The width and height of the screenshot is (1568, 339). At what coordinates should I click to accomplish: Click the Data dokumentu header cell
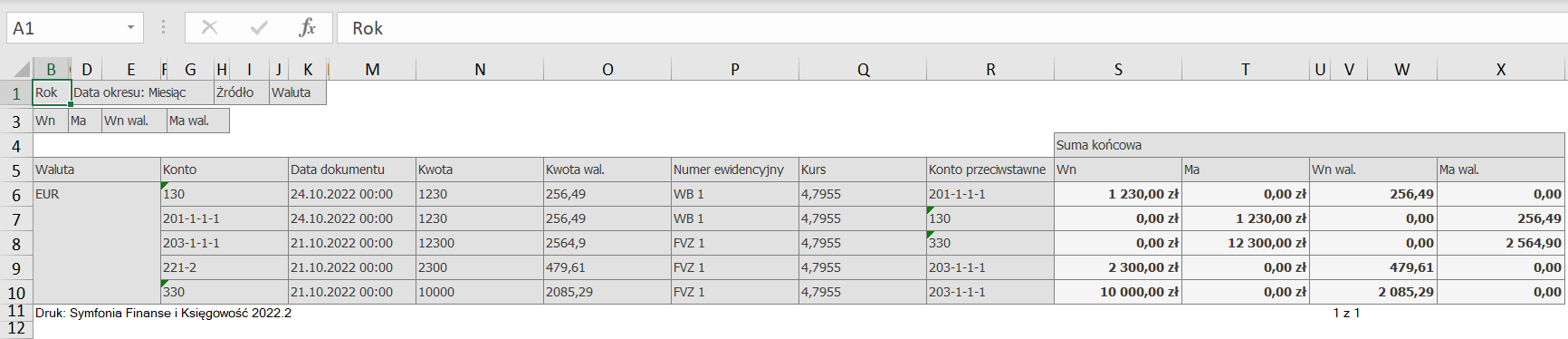click(x=352, y=169)
